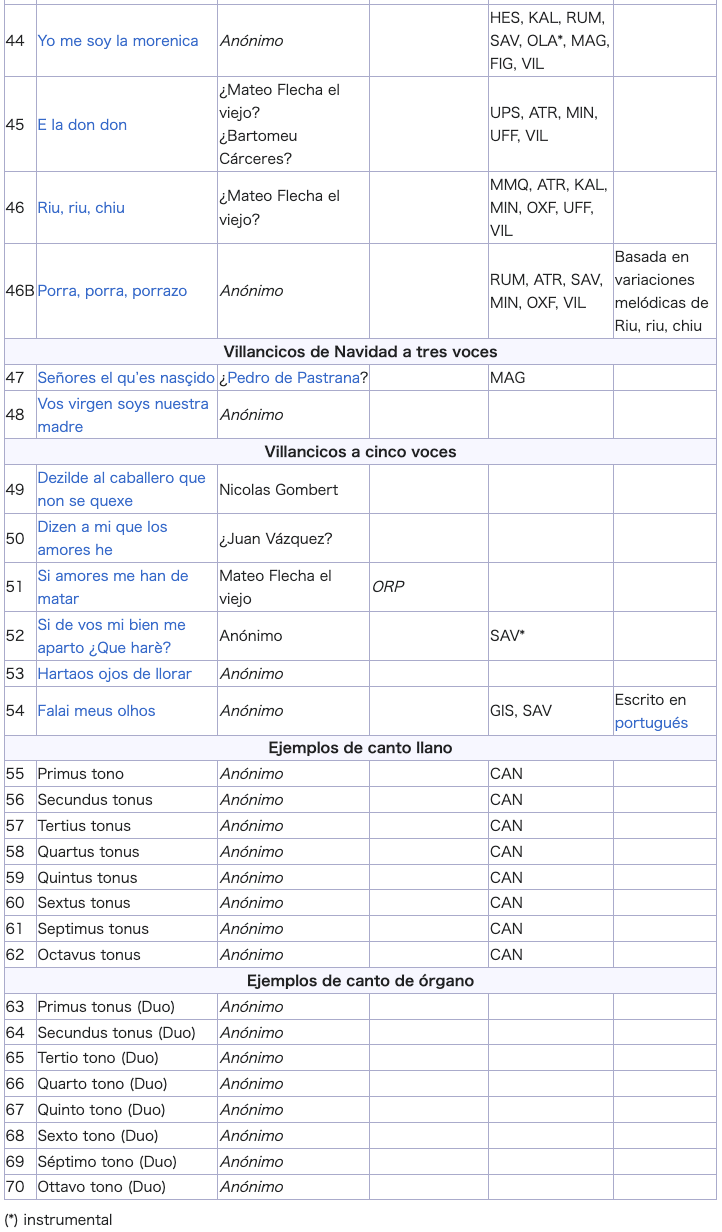Select the 'Nicolas Gombert' composer cell
The height and width of the screenshot is (1232, 722).
[x=293, y=489]
